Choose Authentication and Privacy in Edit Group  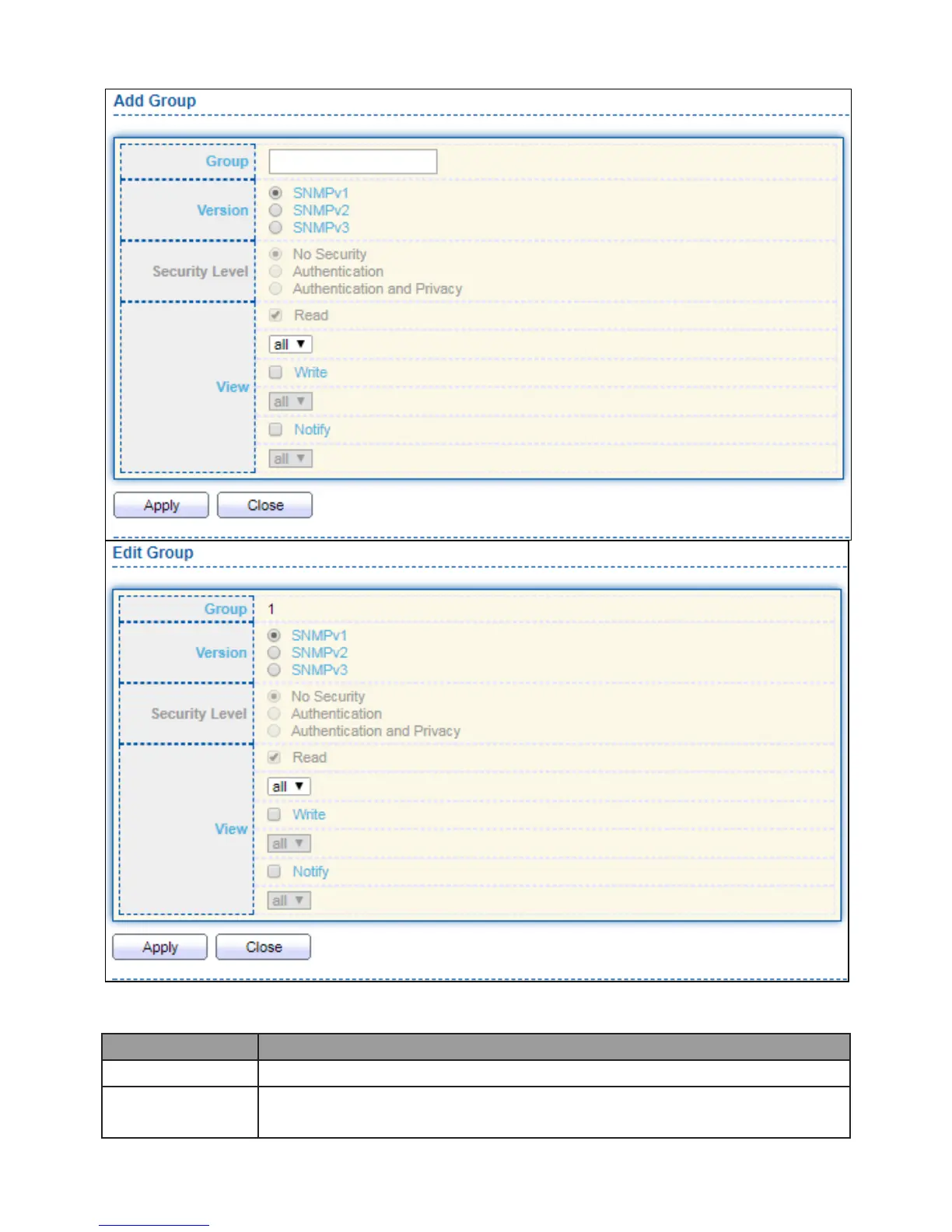click(x=274, y=731)
